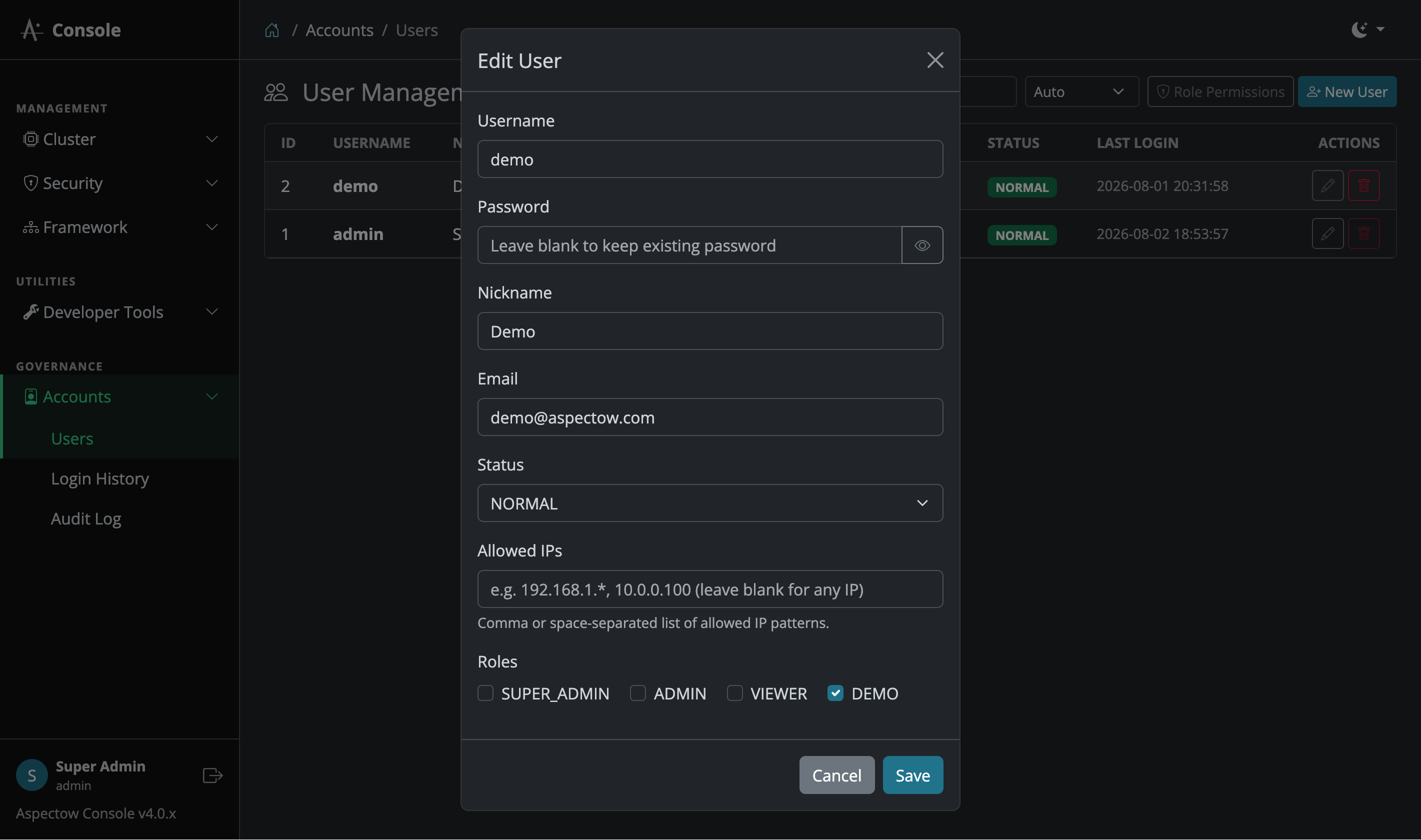Screen dimensions: 1421x840
Task: Click the STATUS column header
Action: 1013,143
